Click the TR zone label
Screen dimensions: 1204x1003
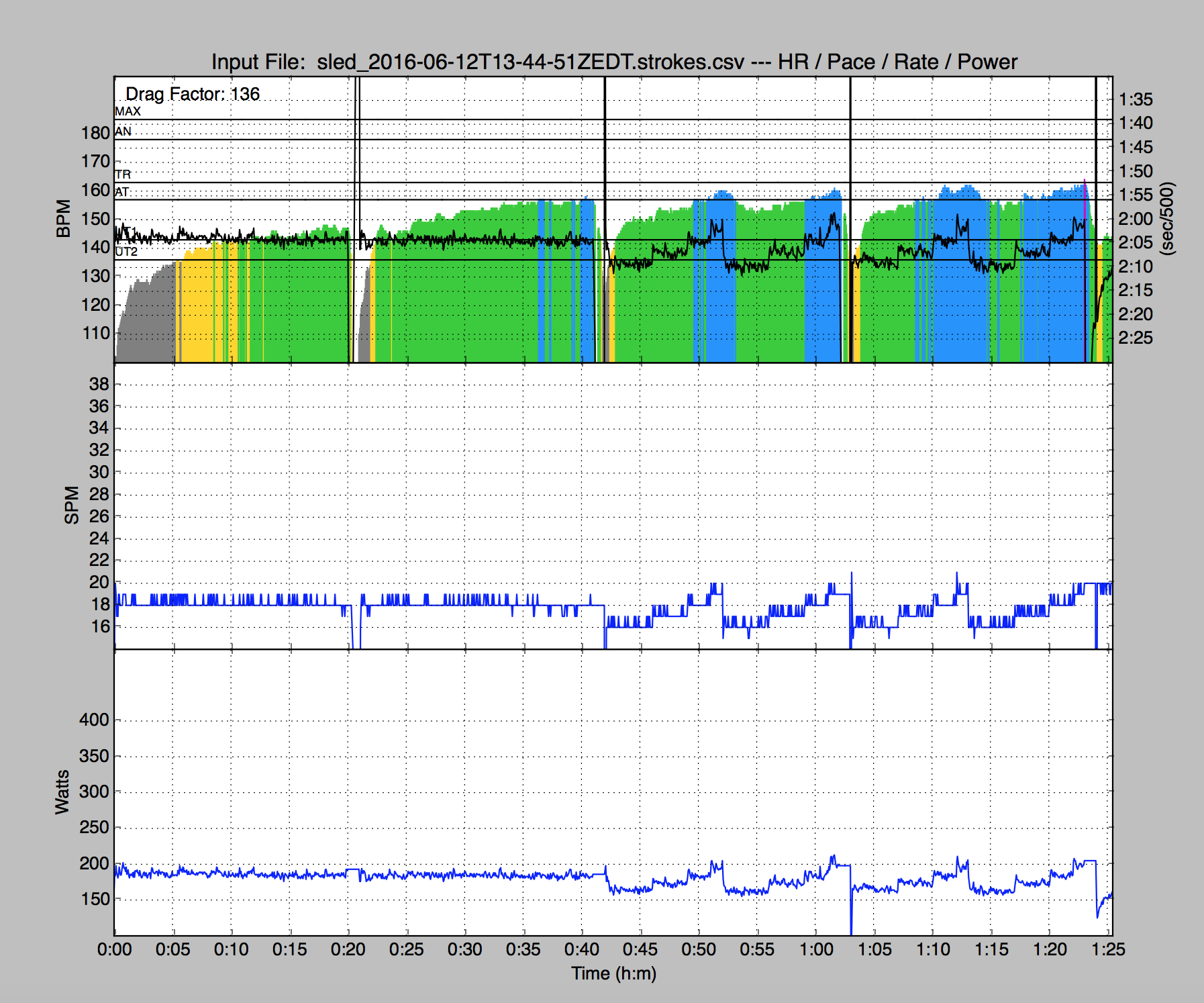123,175
